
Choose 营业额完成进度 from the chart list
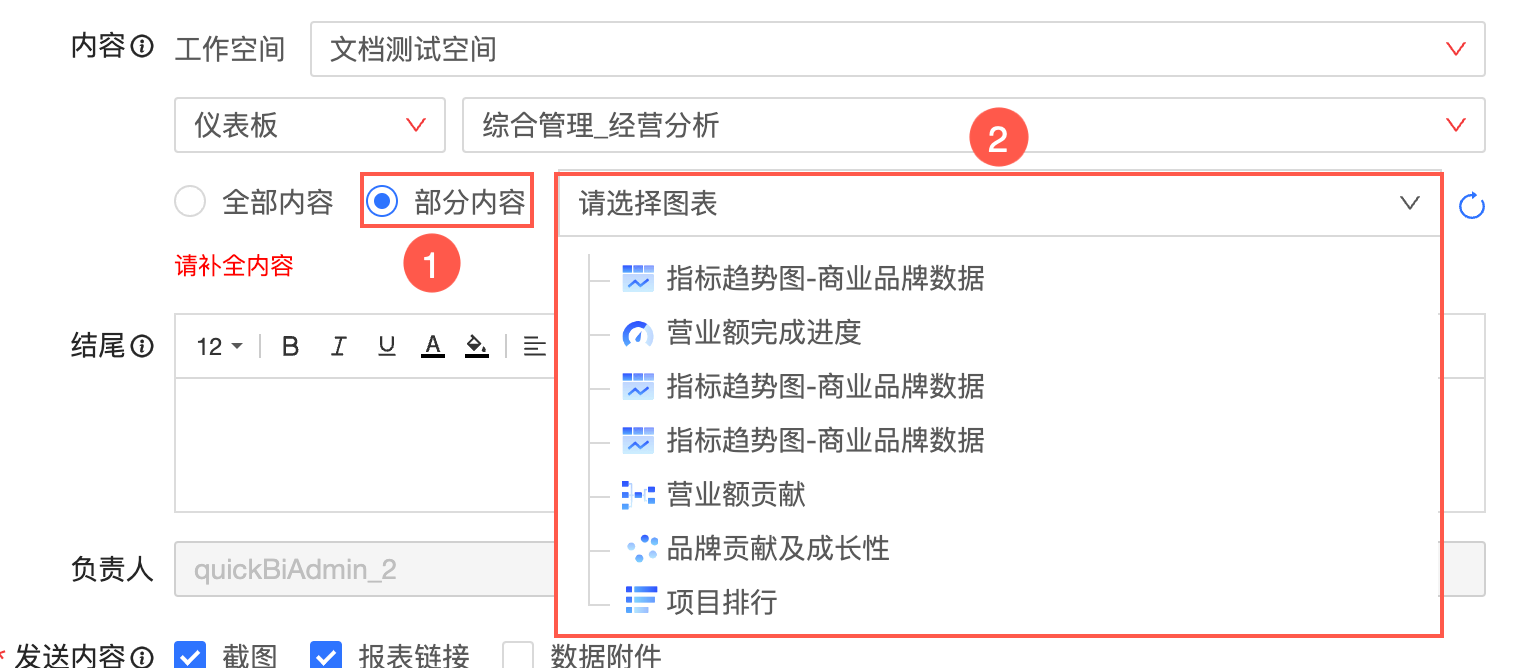click(763, 332)
